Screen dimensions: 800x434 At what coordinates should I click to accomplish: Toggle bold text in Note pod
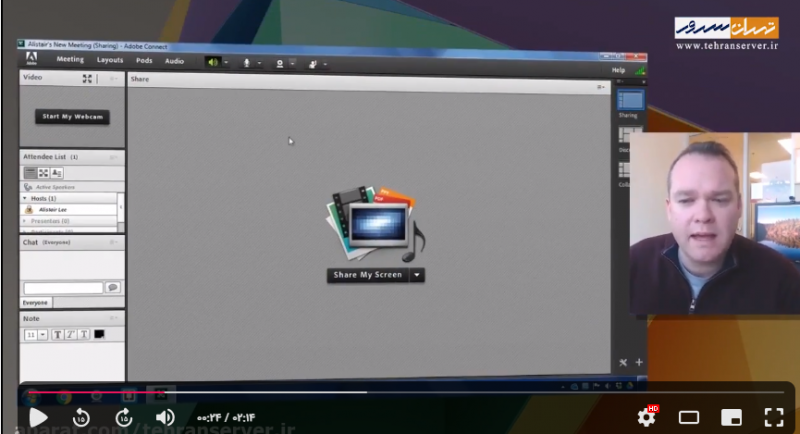pos(57,334)
